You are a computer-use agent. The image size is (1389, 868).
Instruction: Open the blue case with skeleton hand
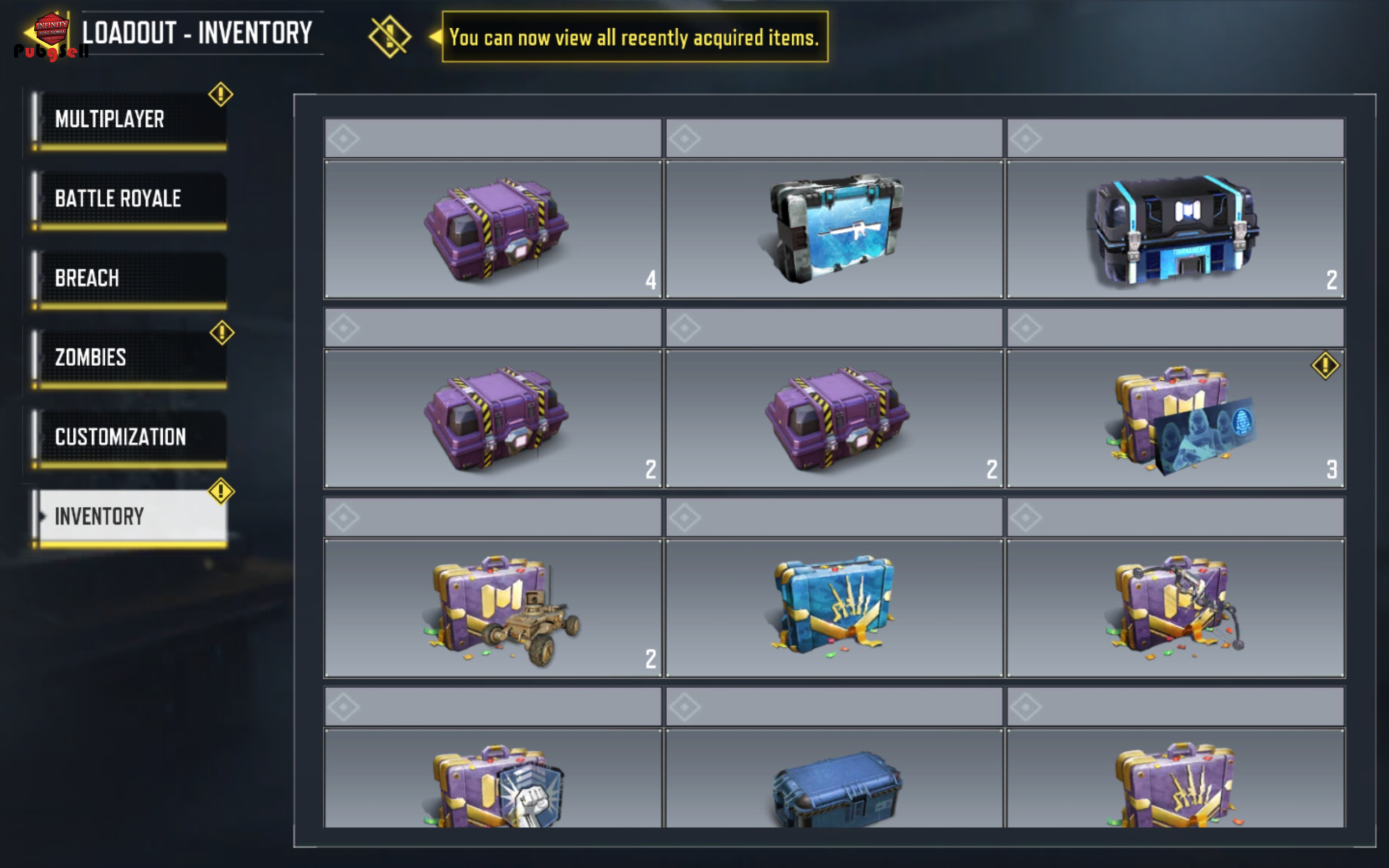click(834, 608)
